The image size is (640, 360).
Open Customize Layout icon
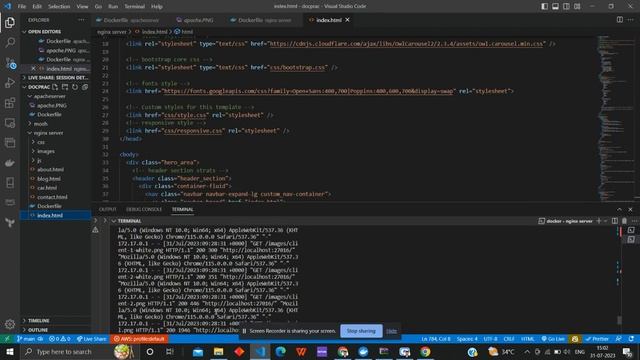click(x=577, y=6)
